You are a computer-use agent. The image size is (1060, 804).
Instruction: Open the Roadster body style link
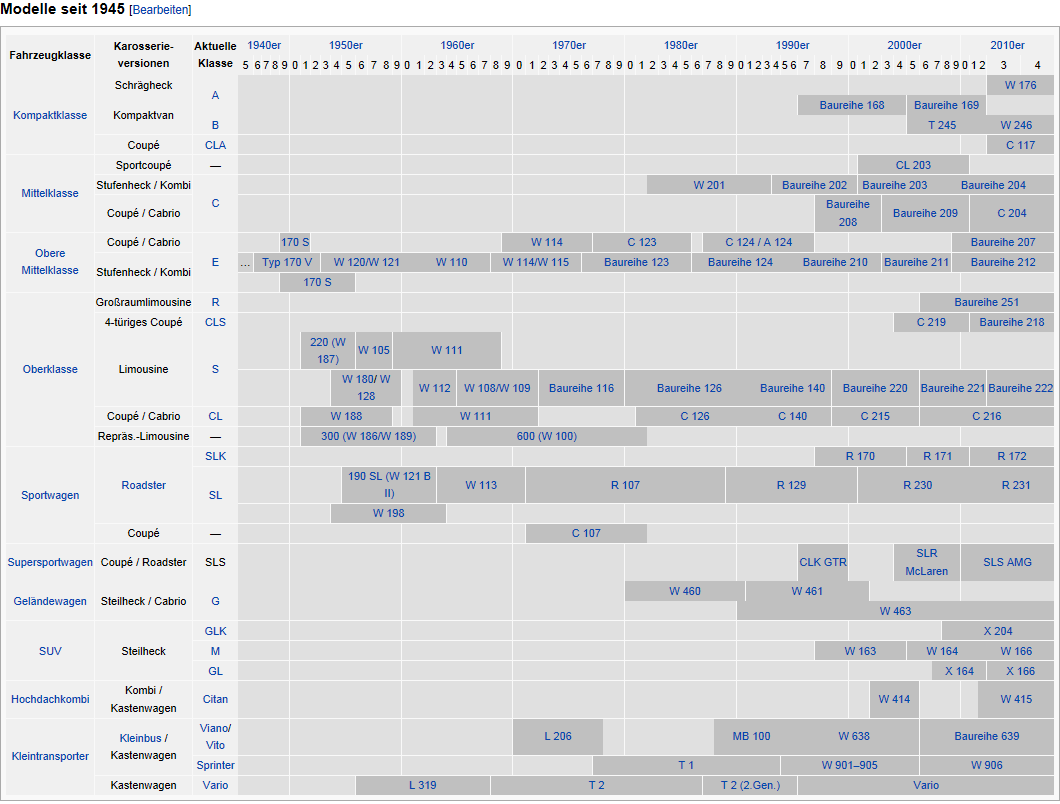[x=143, y=485]
